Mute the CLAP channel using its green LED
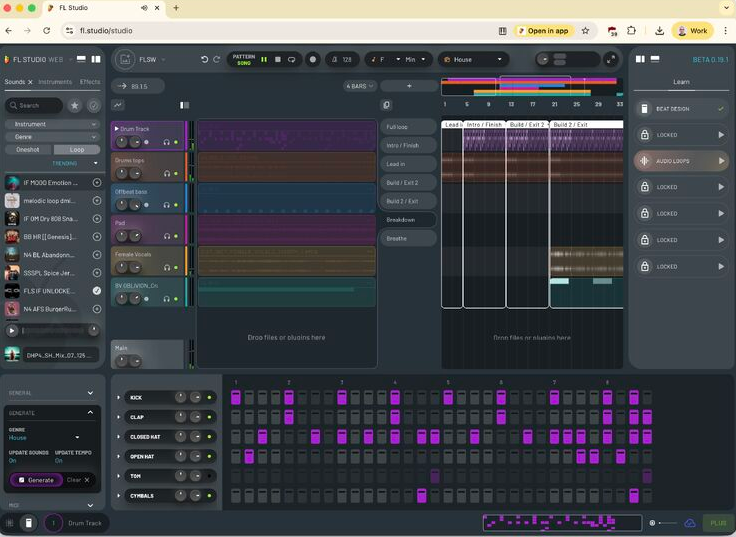The height and width of the screenshot is (537, 736). tap(209, 417)
